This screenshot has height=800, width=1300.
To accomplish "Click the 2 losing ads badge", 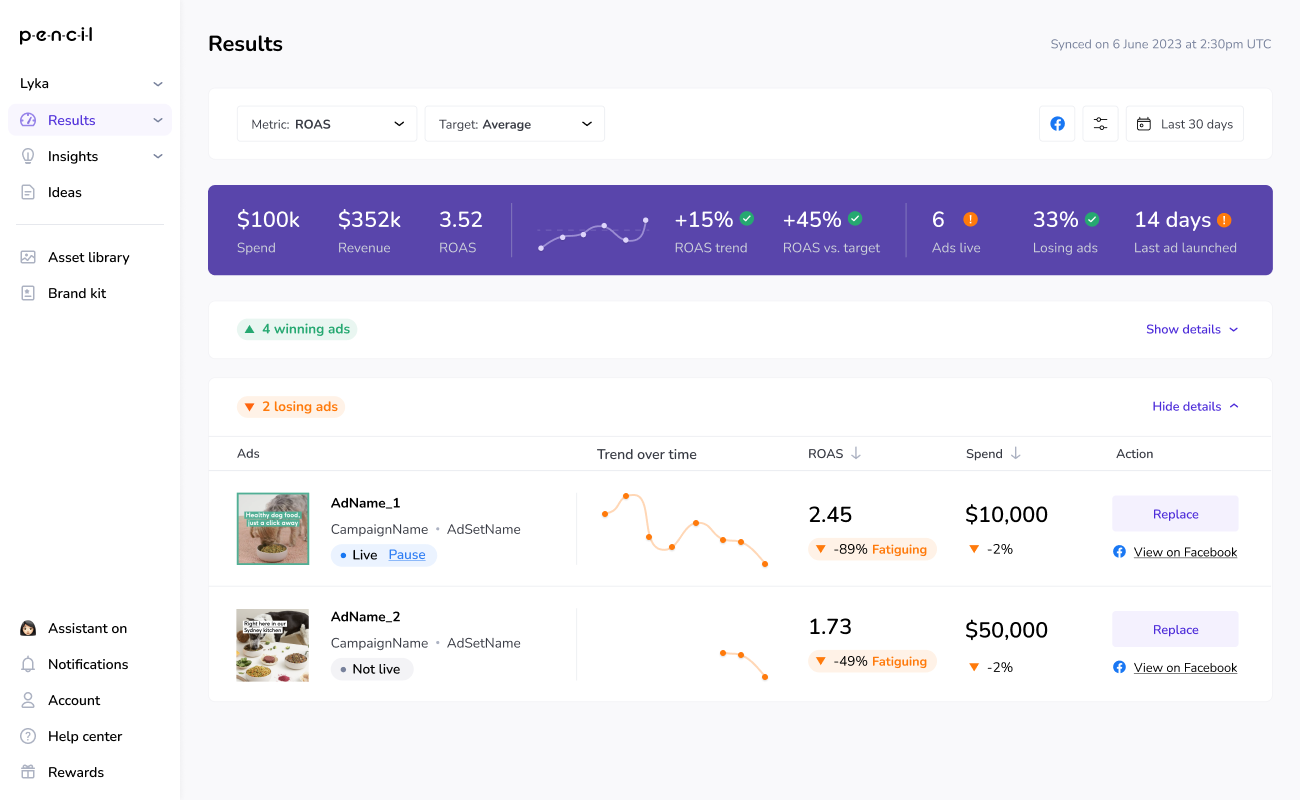I will click(291, 407).
